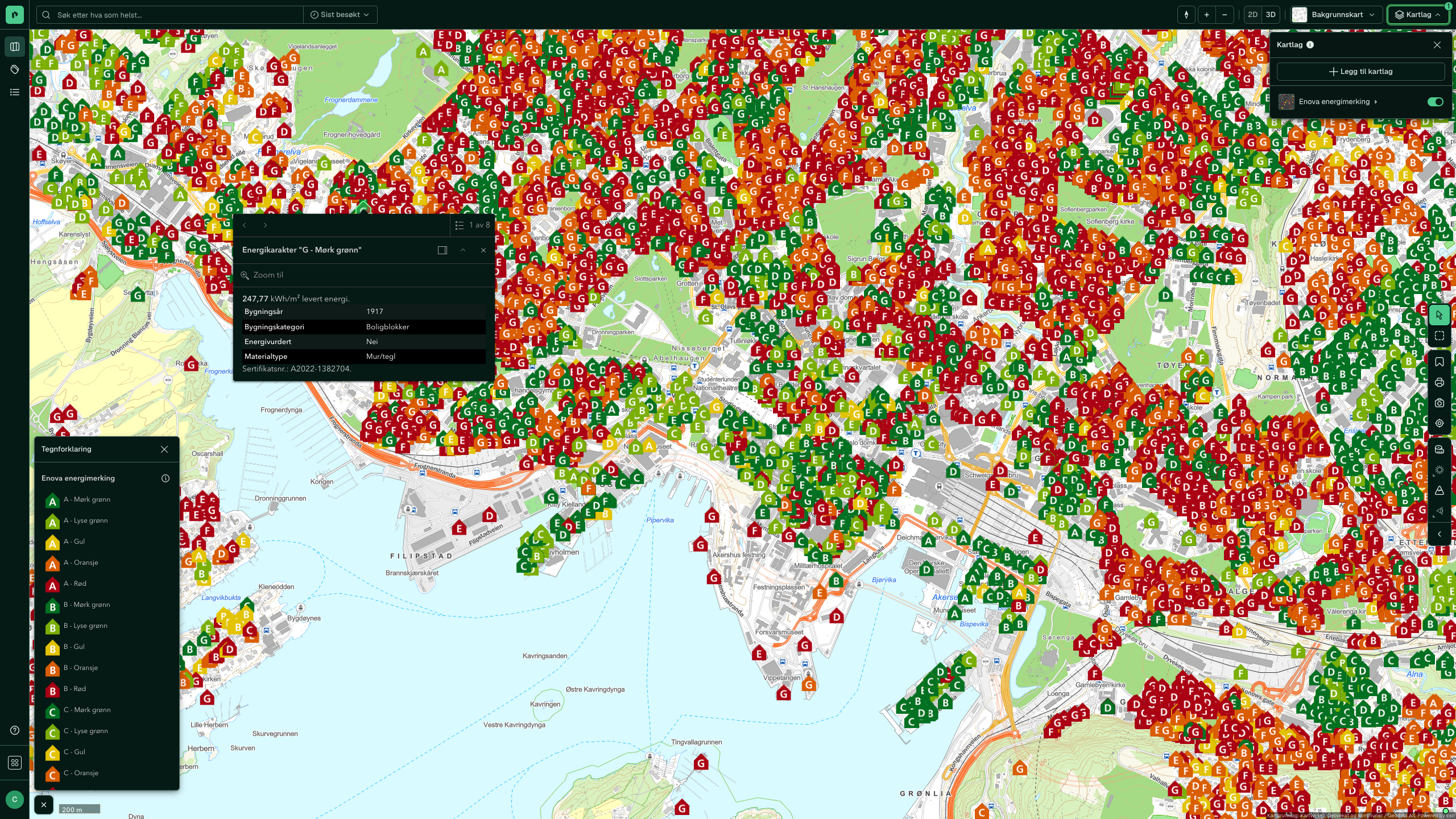Screen dimensions: 1456x819
Task: Open the line-of-sight visibility tool
Action: (1440, 511)
